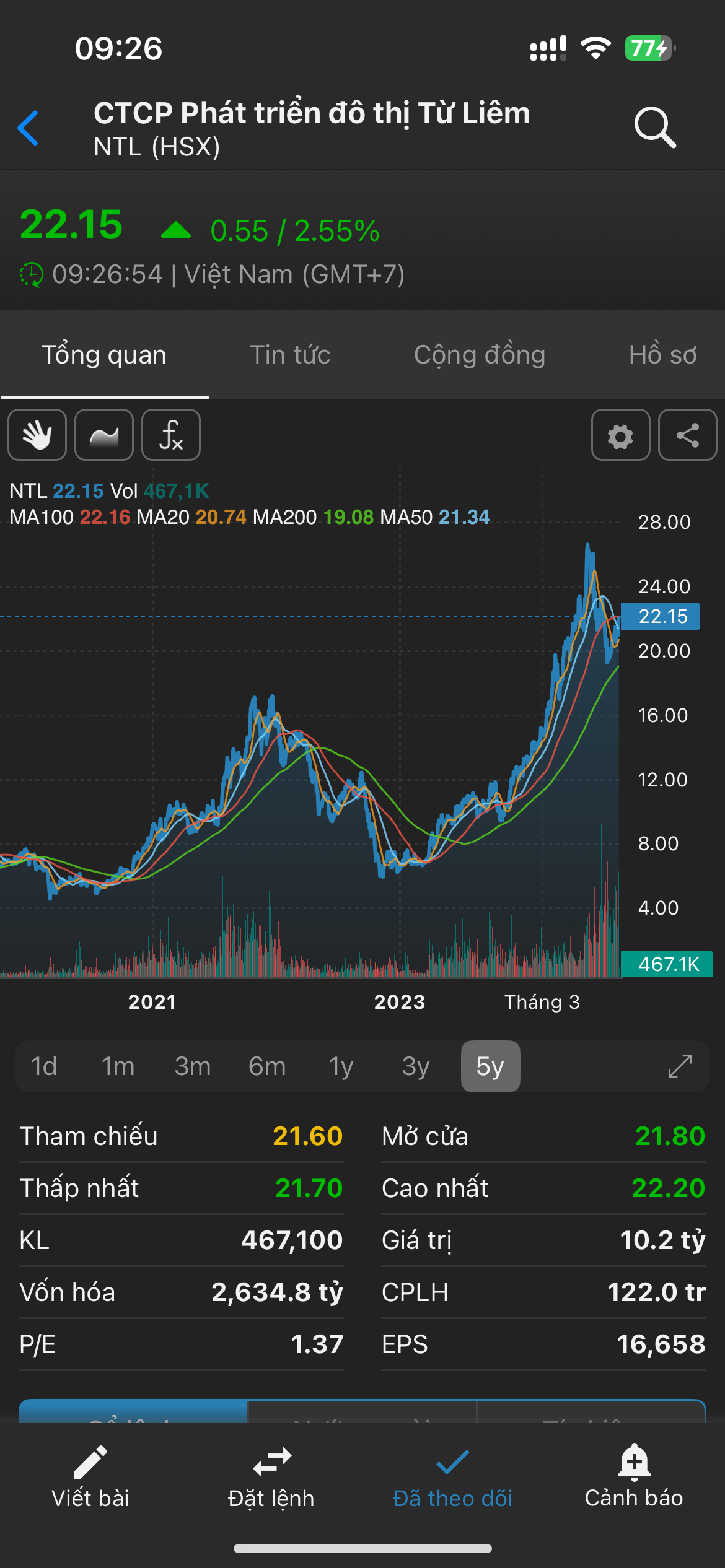
Task: Open stock search magnifier
Action: pyautogui.click(x=655, y=128)
